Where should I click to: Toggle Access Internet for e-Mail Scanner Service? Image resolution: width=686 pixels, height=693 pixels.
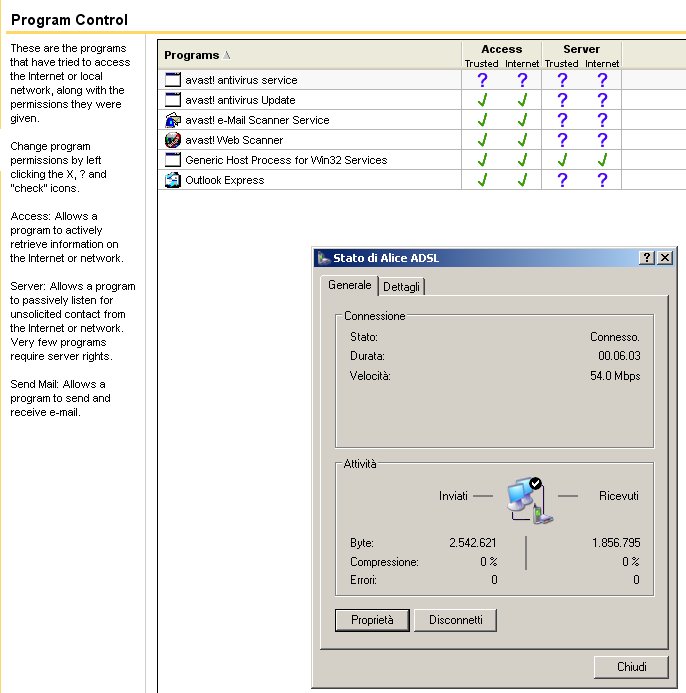(522, 120)
